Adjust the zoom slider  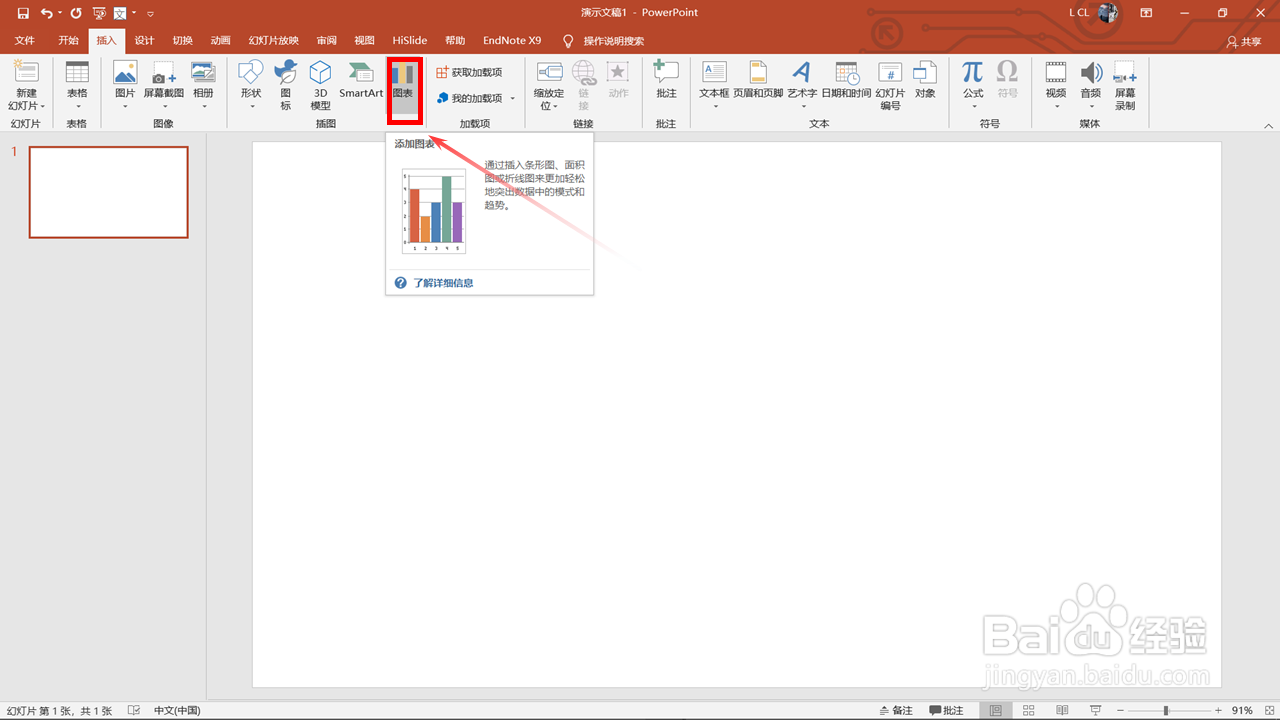[1166, 710]
